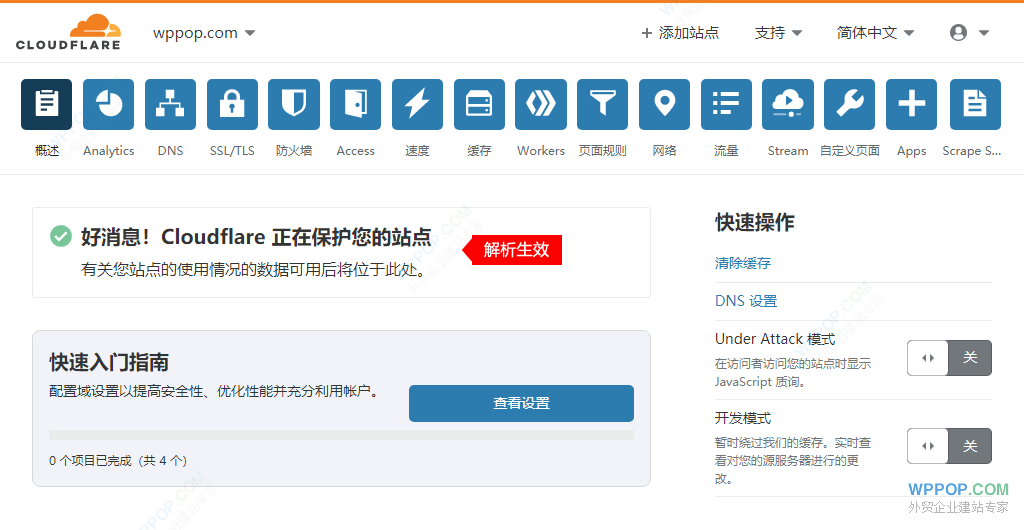Click the 快速入门指南 heading
The width and height of the screenshot is (1024, 530).
pyautogui.click(x=109, y=362)
